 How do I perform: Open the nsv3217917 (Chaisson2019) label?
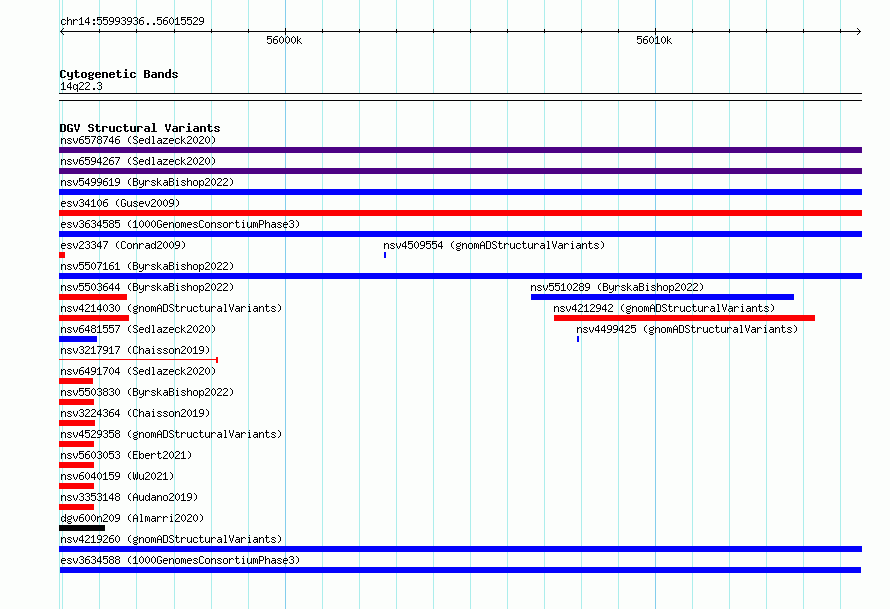135,350
